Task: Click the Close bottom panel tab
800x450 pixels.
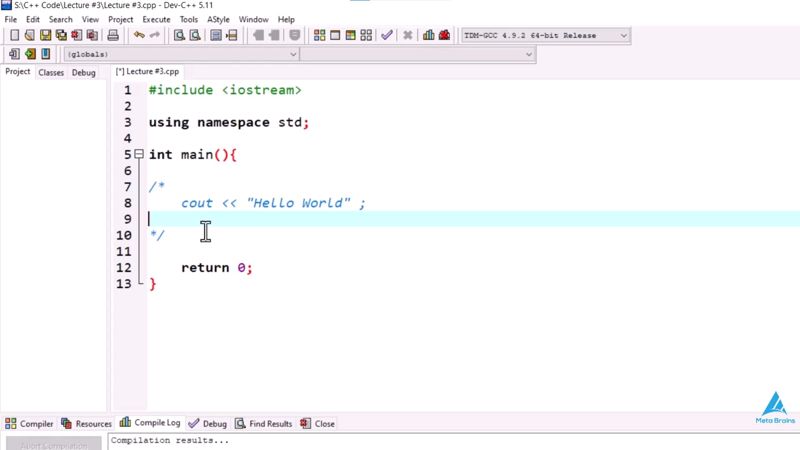Action: [317, 423]
